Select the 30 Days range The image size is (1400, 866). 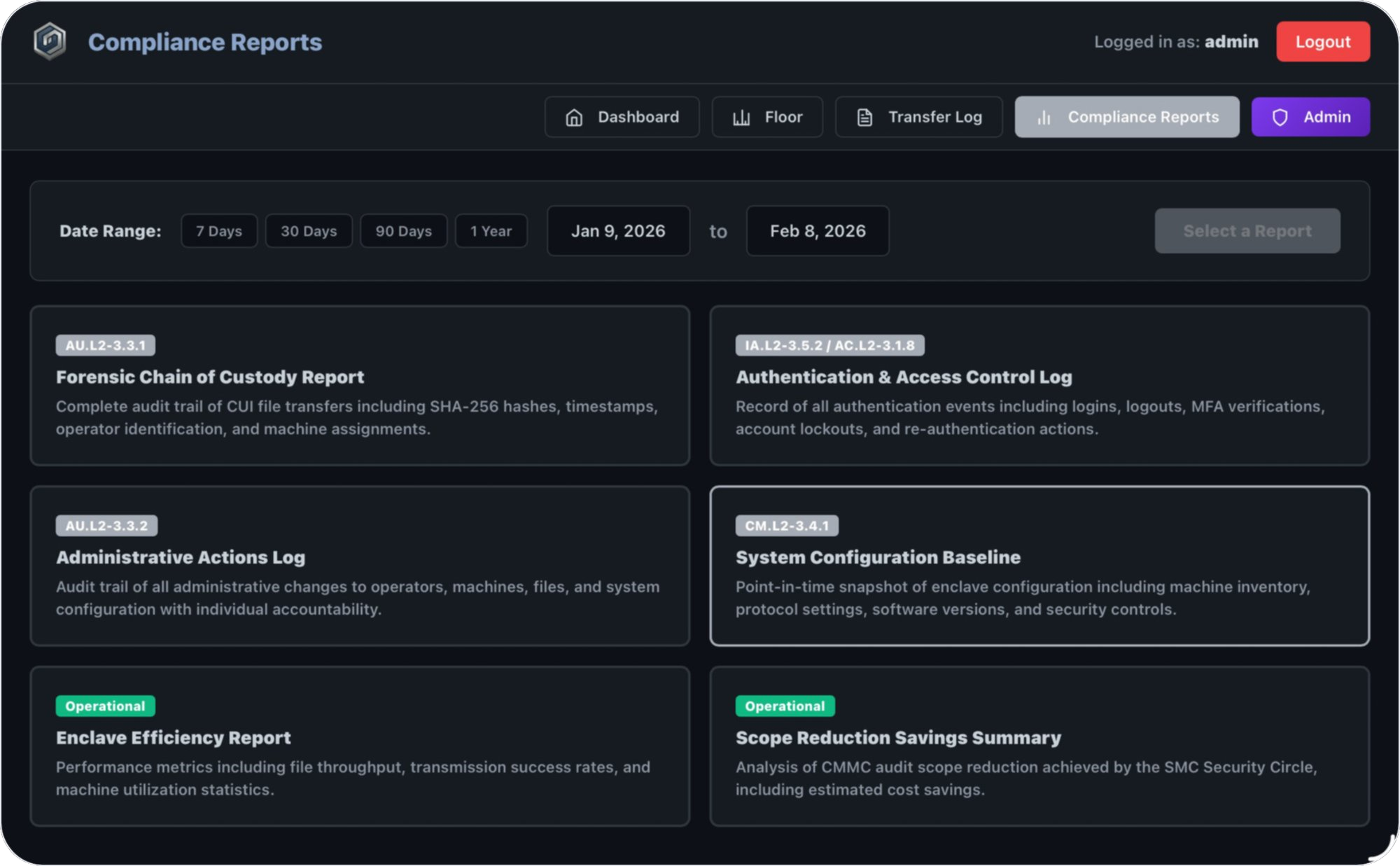click(x=309, y=231)
